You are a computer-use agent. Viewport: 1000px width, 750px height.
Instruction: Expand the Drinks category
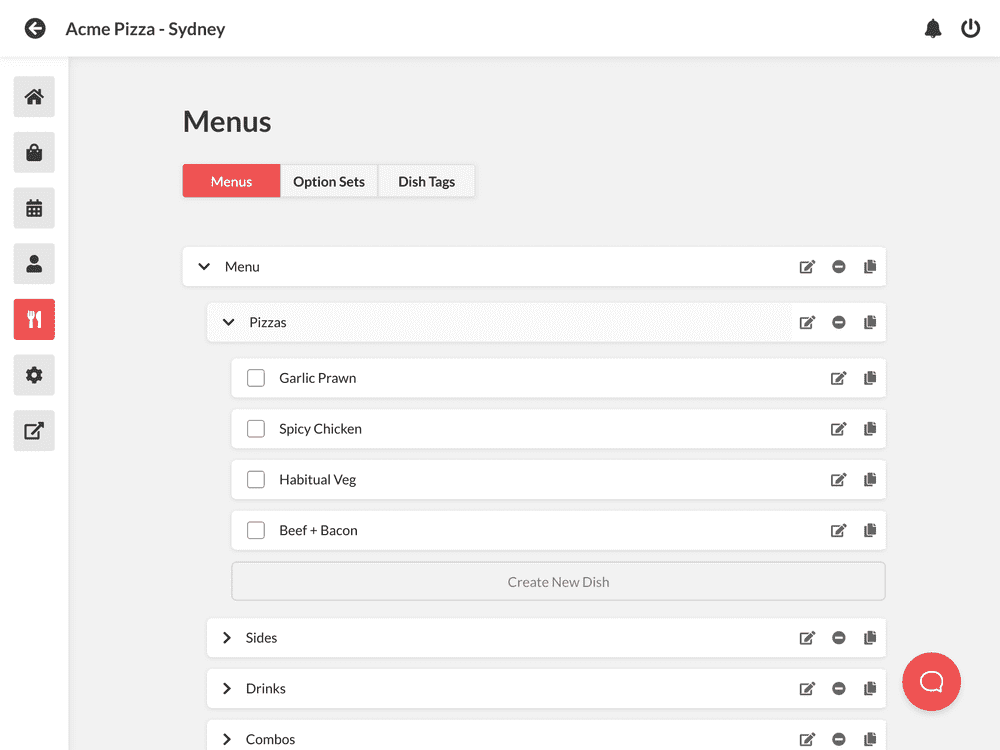(x=227, y=689)
